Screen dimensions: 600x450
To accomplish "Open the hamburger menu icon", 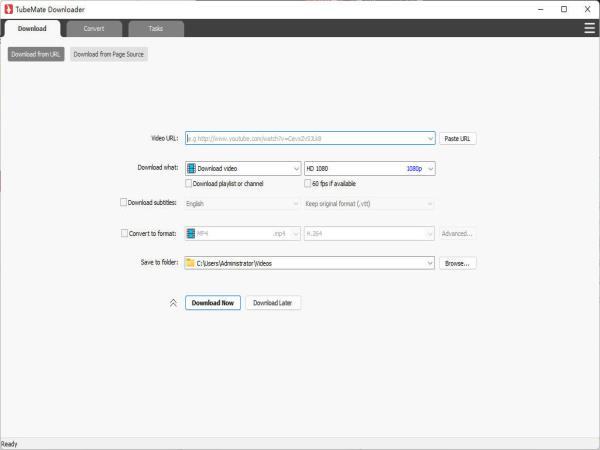I will tap(589, 28).
